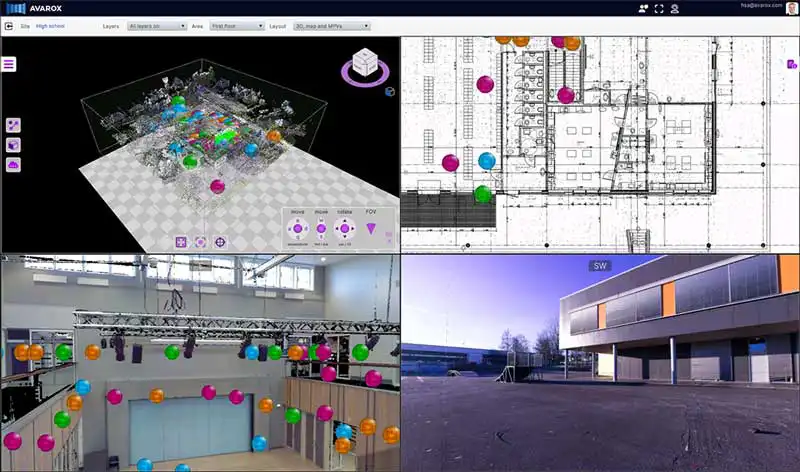The image size is (800, 472).
Task: Open the High school site link
Action: coord(50,26)
